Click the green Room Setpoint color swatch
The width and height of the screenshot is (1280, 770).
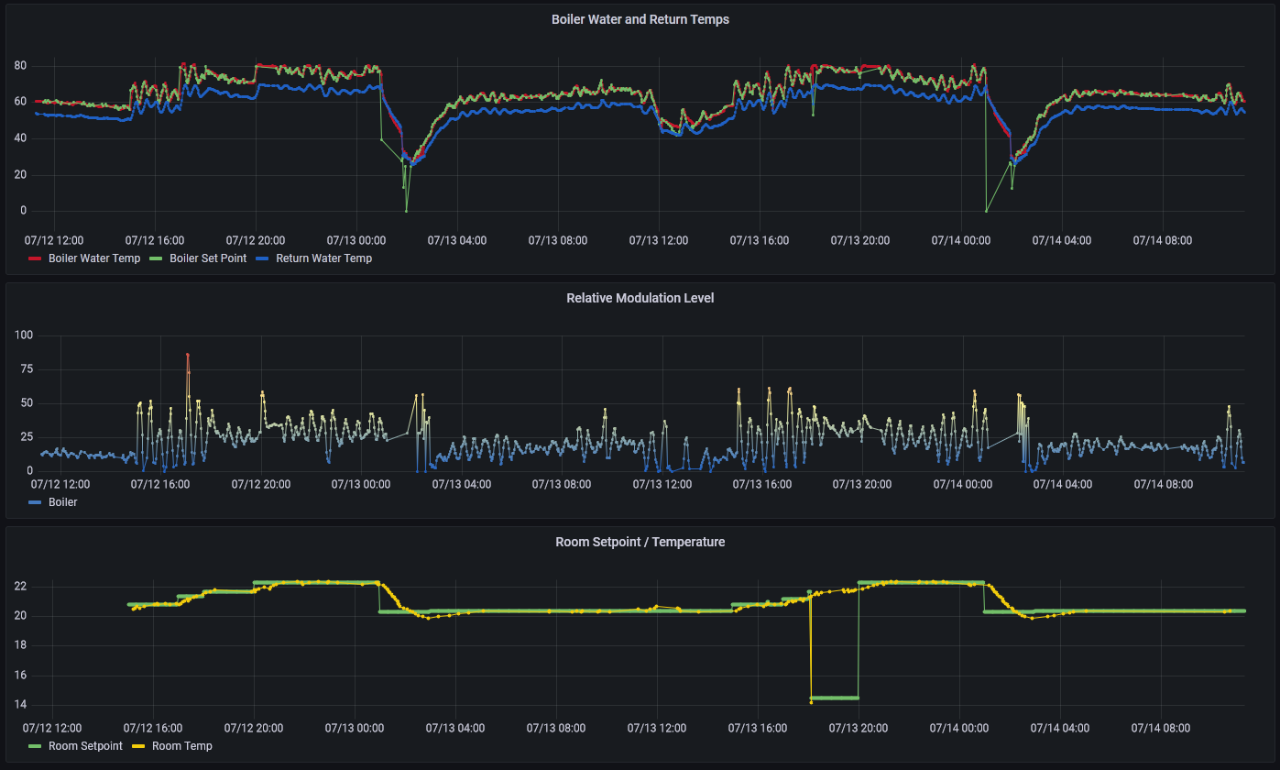(x=34, y=747)
